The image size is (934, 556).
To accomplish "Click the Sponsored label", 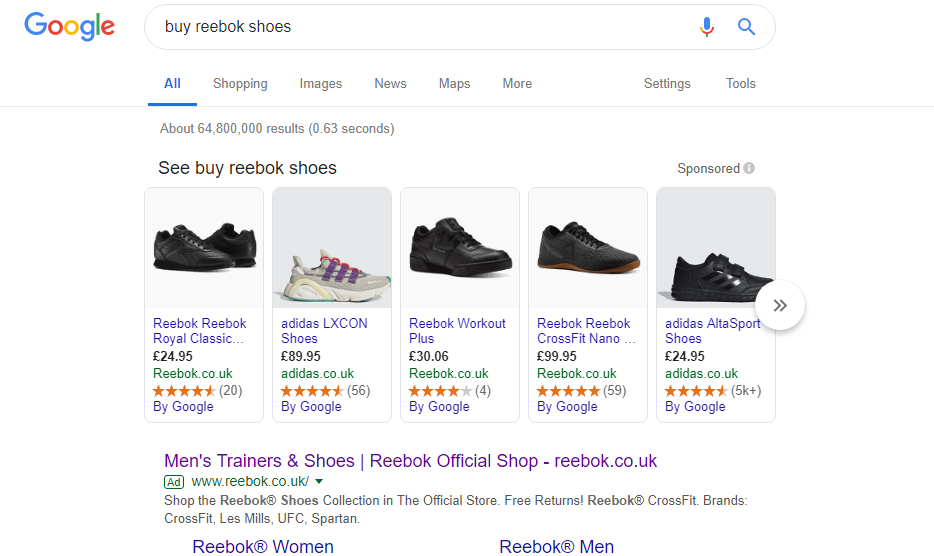I will point(708,169).
